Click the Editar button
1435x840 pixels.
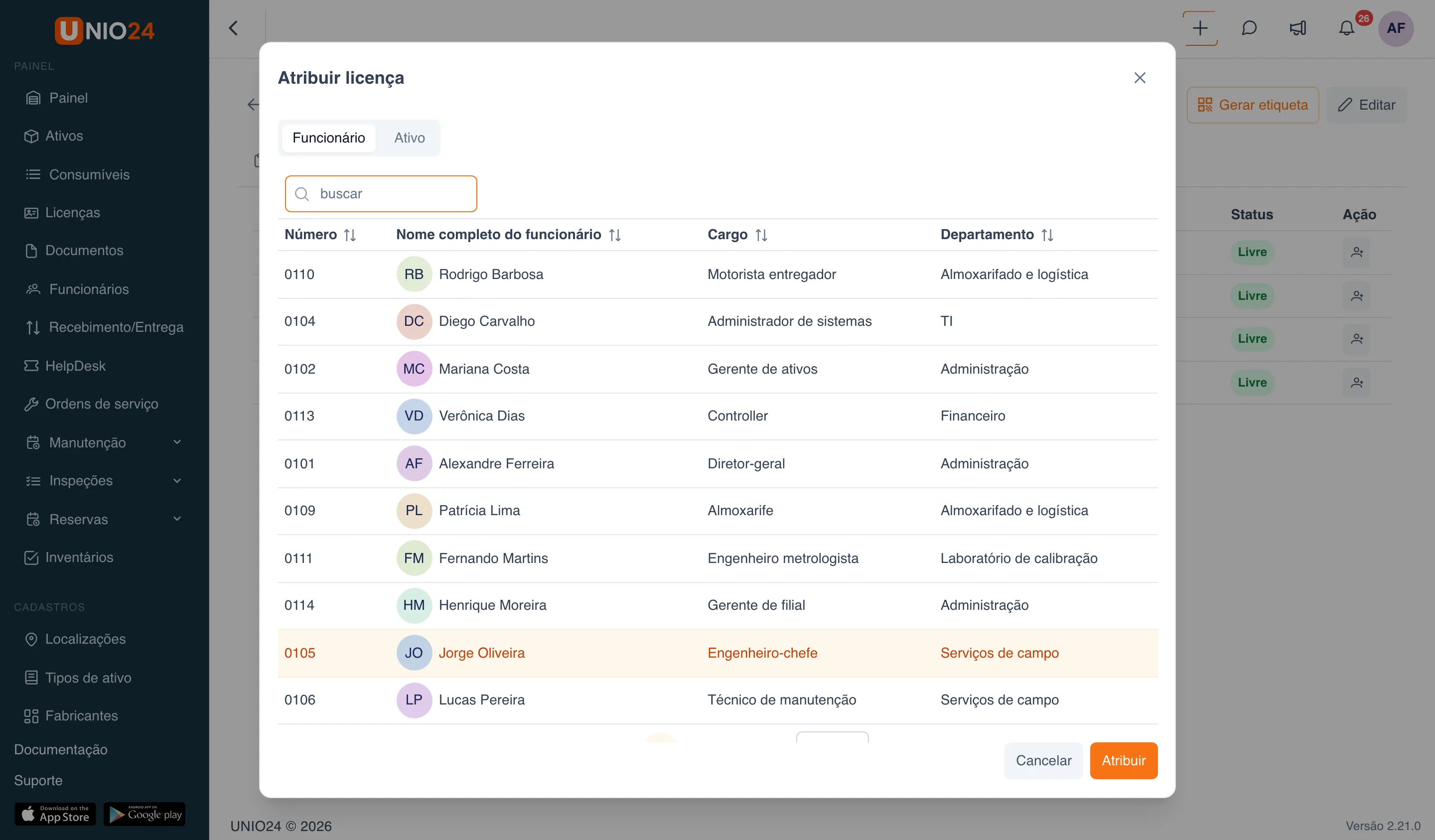click(x=1366, y=105)
